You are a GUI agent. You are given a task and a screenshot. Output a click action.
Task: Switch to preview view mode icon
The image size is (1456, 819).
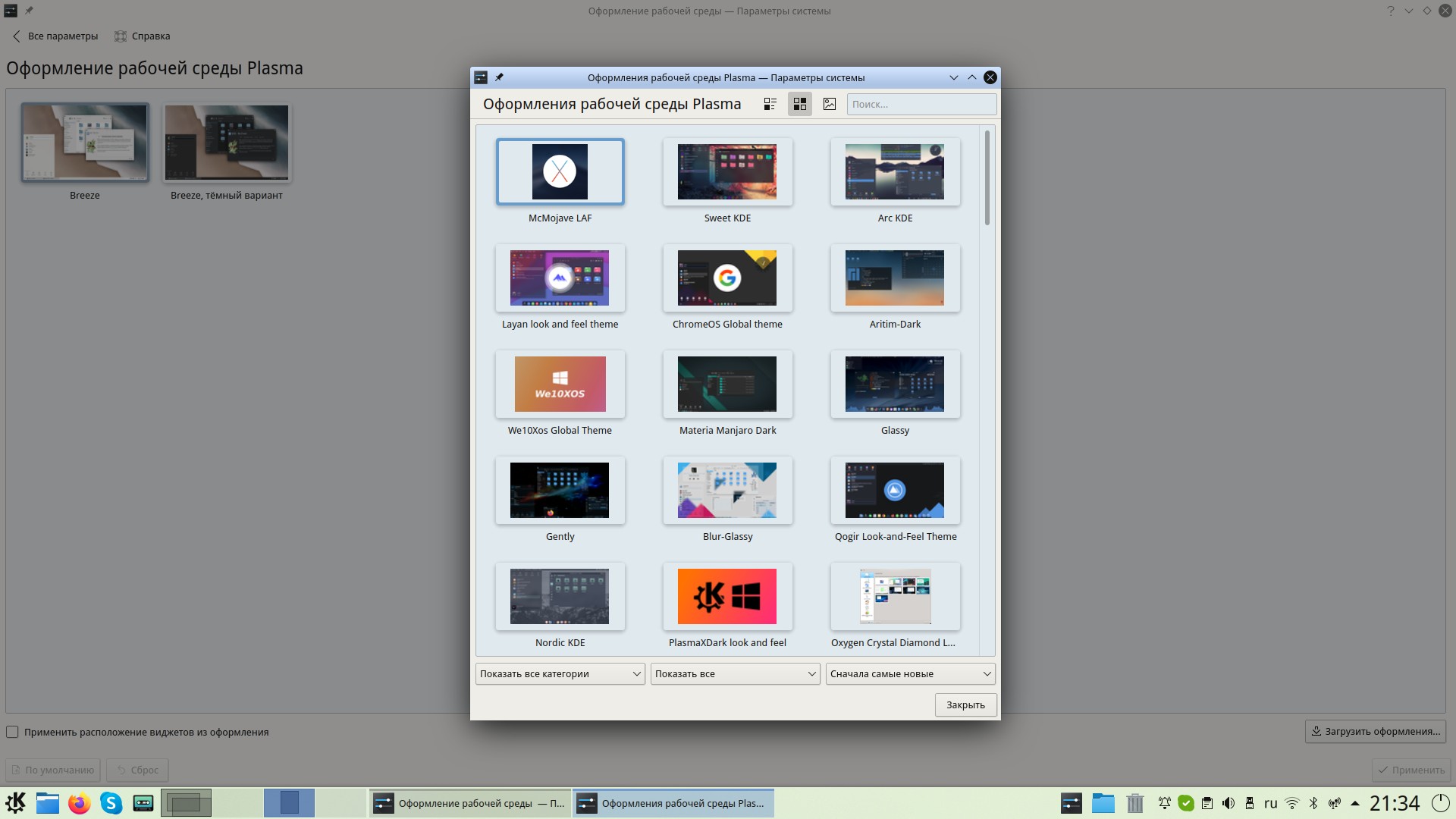pos(830,104)
